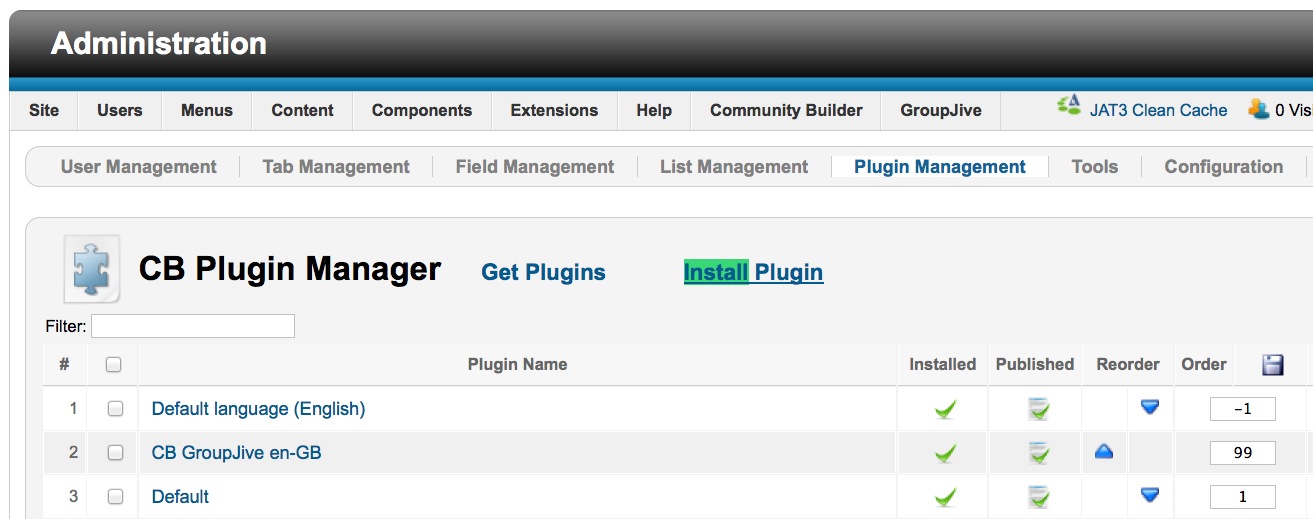This screenshot has width=1313, height=519.
Task: Toggle published icon for CB GroupJive en-GB
Action: click(1039, 453)
